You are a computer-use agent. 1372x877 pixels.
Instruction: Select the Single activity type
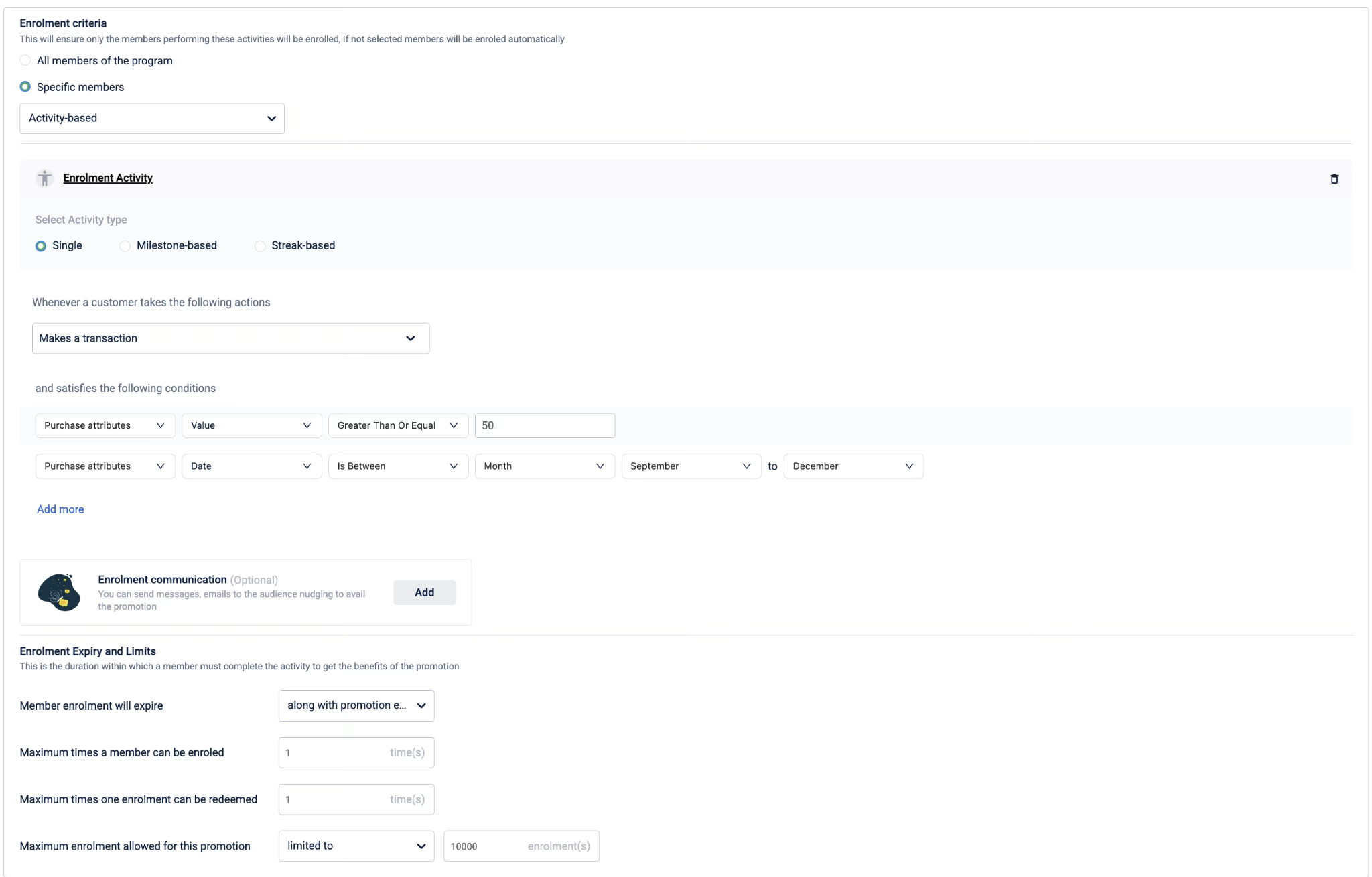click(41, 246)
